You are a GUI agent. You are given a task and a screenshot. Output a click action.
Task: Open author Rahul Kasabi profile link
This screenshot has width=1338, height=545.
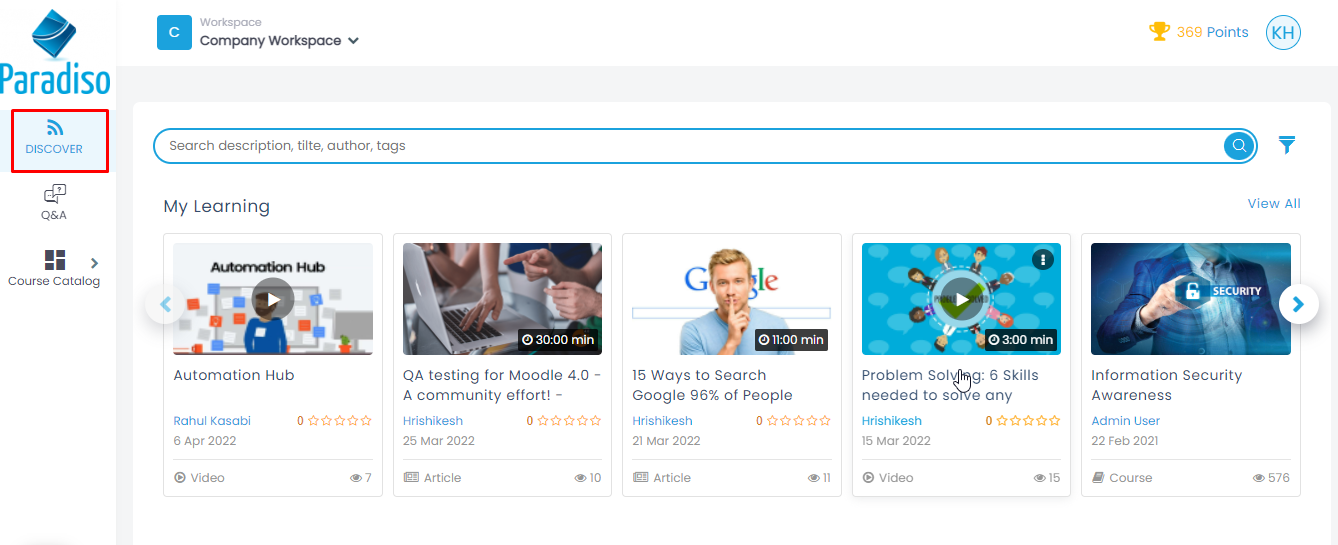coord(212,421)
